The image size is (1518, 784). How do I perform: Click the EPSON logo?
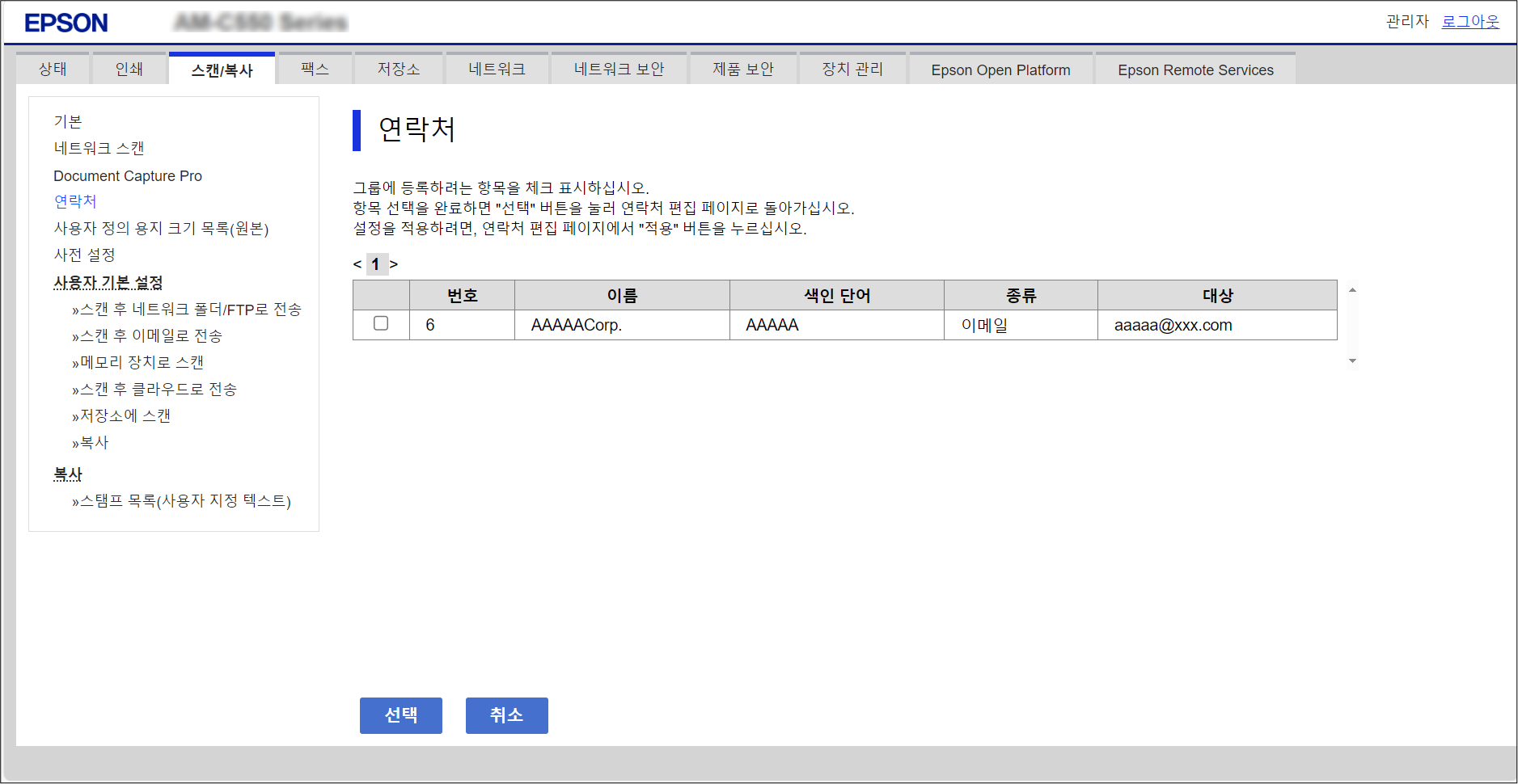pos(66,23)
